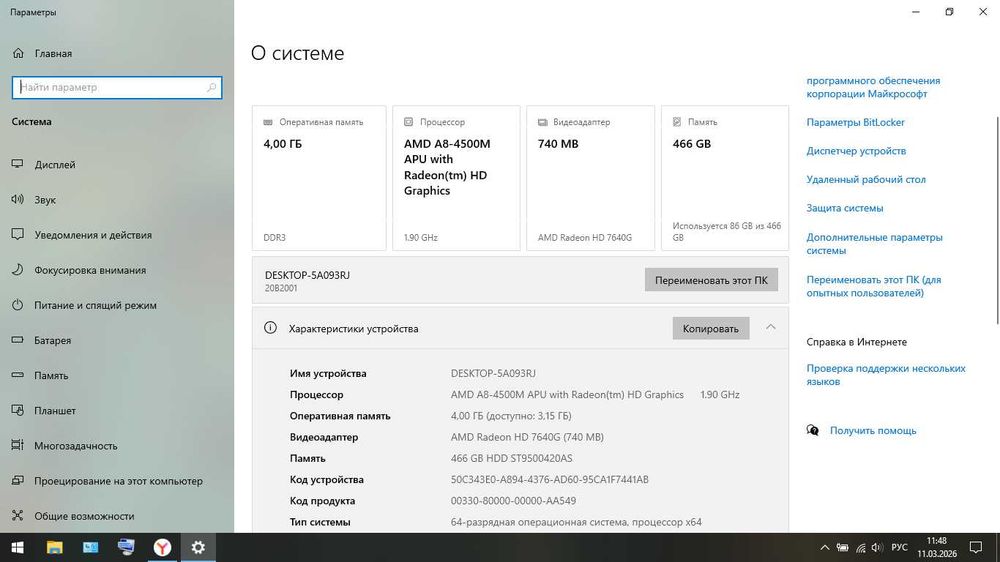Click Получить помощь chat icon
The image size is (1000, 562).
812,431
